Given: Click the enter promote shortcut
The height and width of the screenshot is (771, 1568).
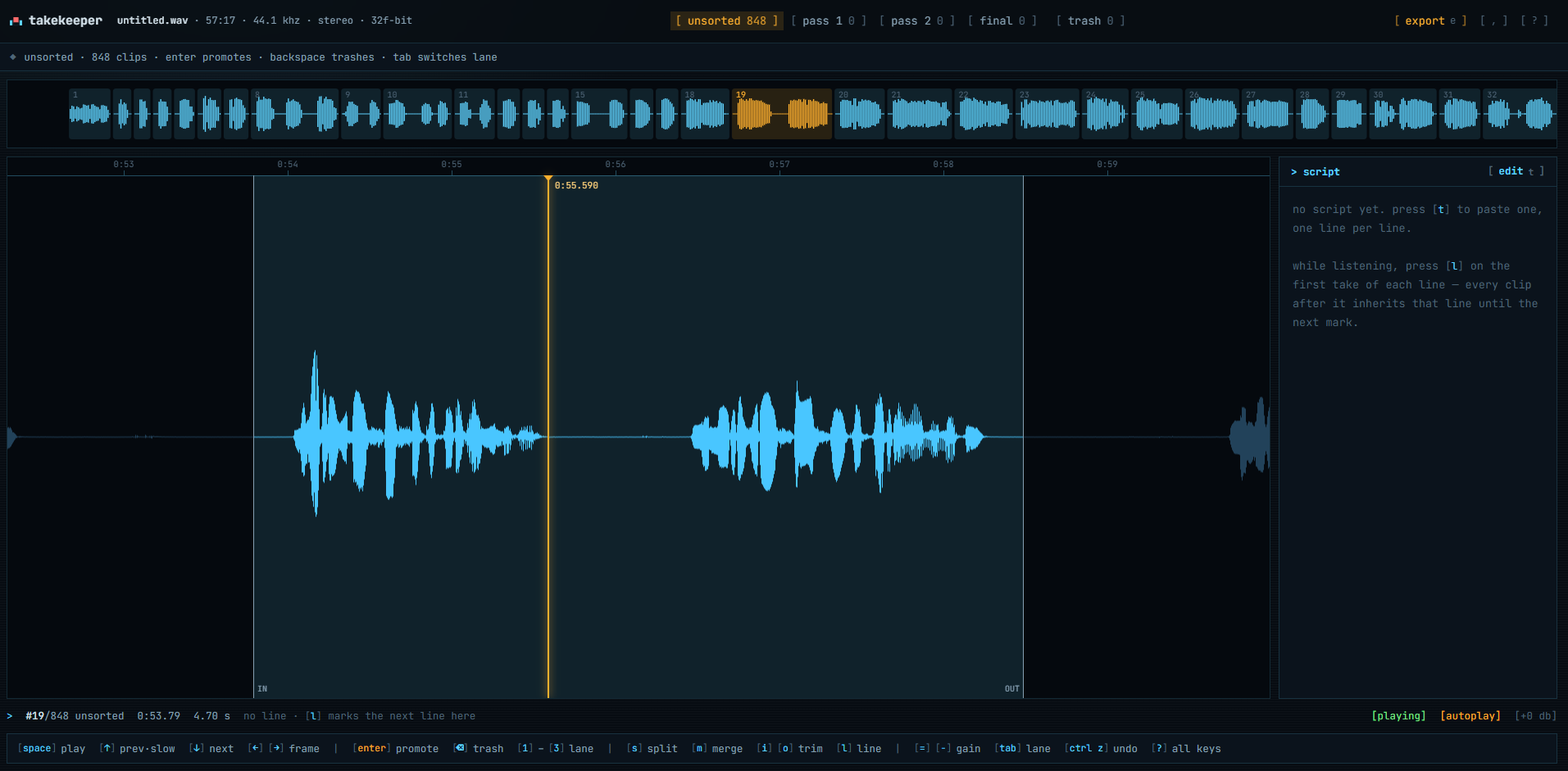Looking at the screenshot, I should pos(396,749).
